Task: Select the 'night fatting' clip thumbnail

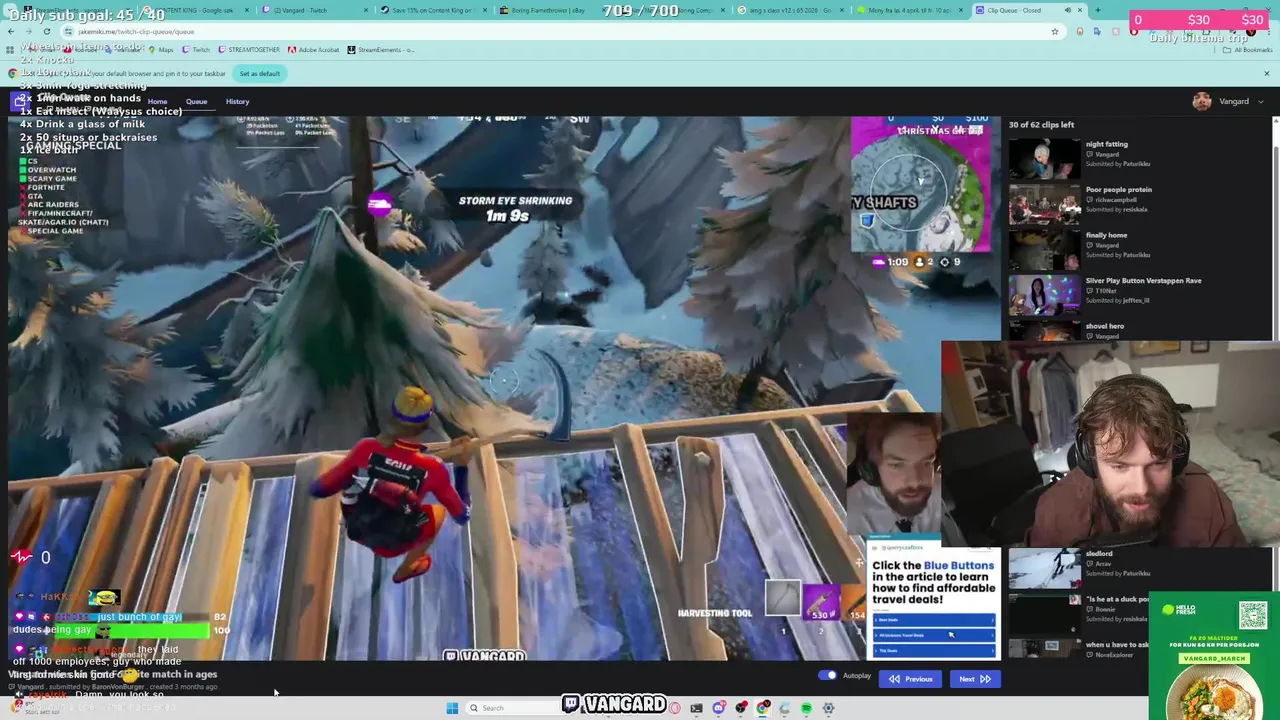Action: [x=1044, y=157]
